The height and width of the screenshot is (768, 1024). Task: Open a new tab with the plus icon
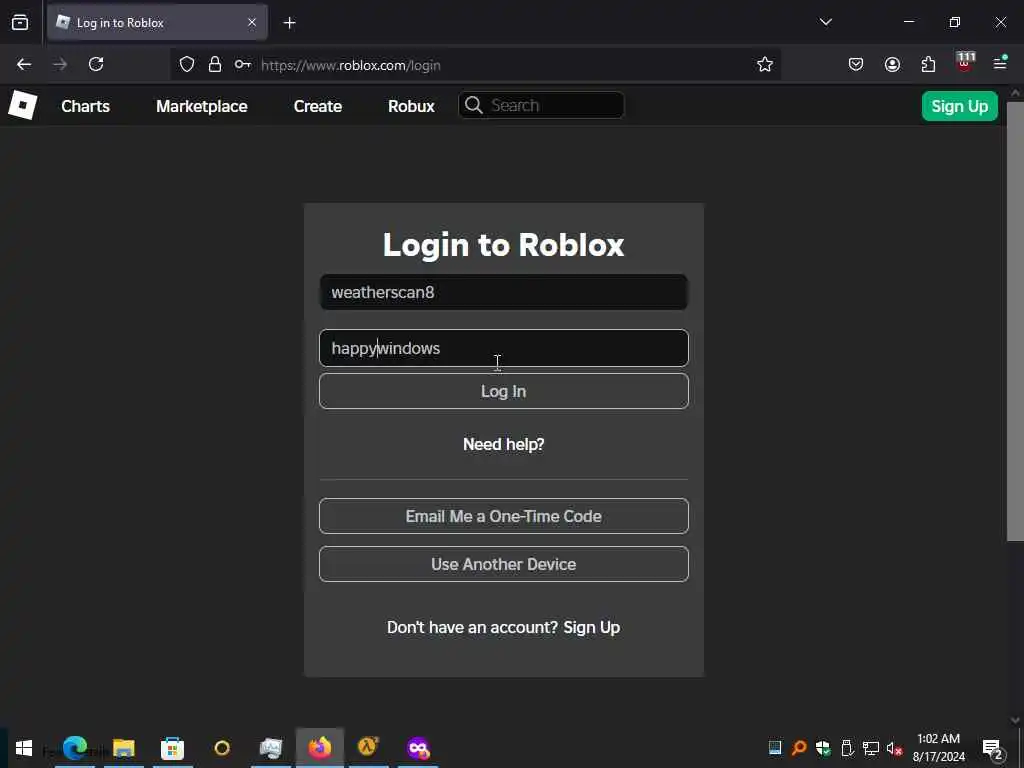tap(289, 23)
